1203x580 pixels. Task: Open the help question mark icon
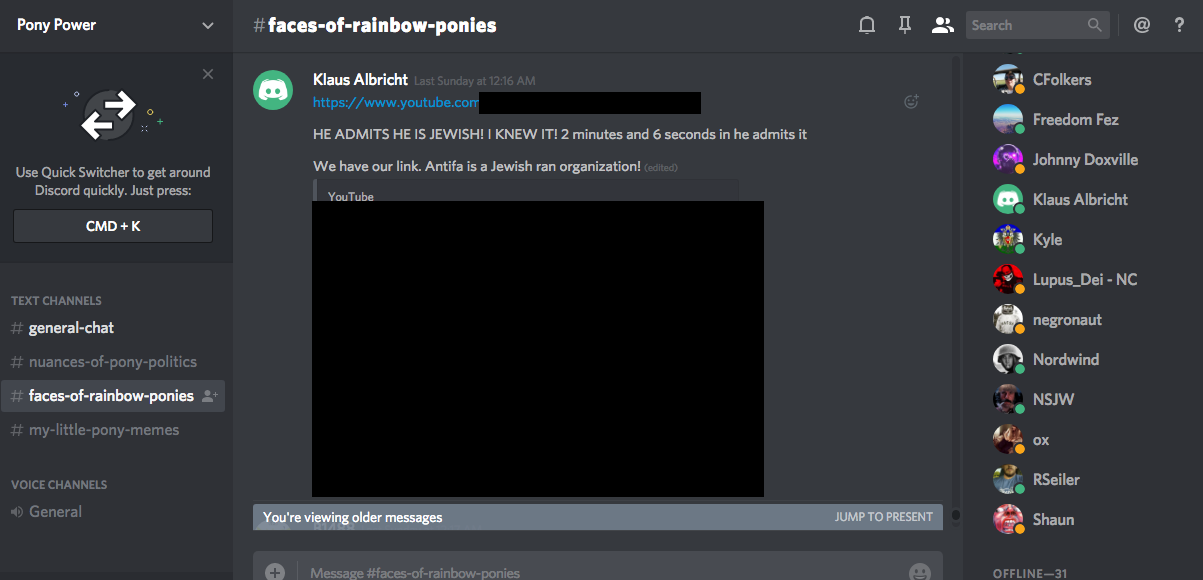1179,26
